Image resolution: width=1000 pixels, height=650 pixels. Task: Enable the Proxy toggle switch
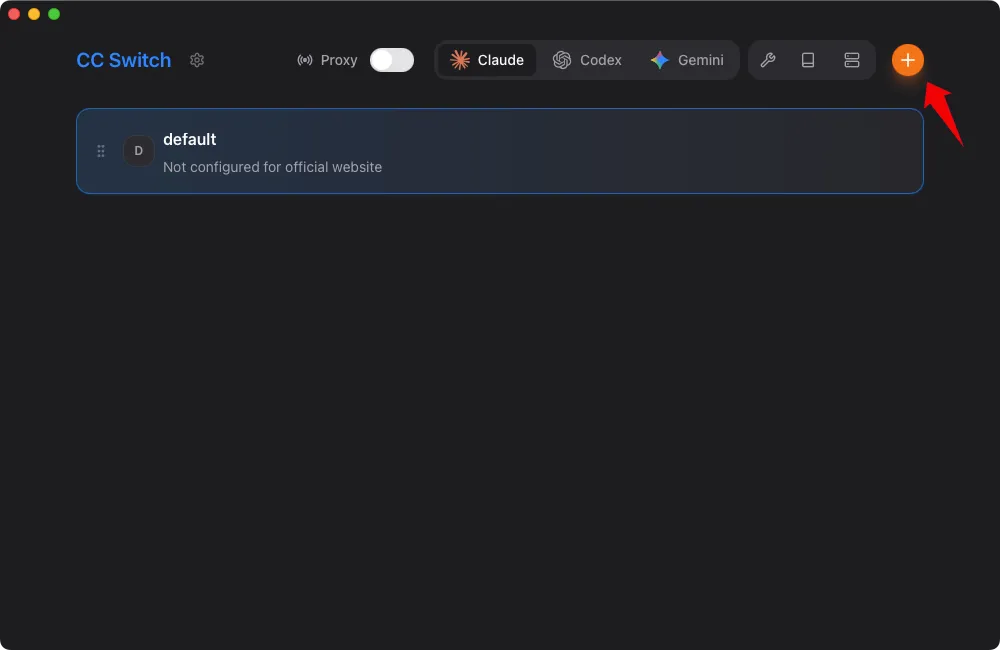(x=392, y=60)
